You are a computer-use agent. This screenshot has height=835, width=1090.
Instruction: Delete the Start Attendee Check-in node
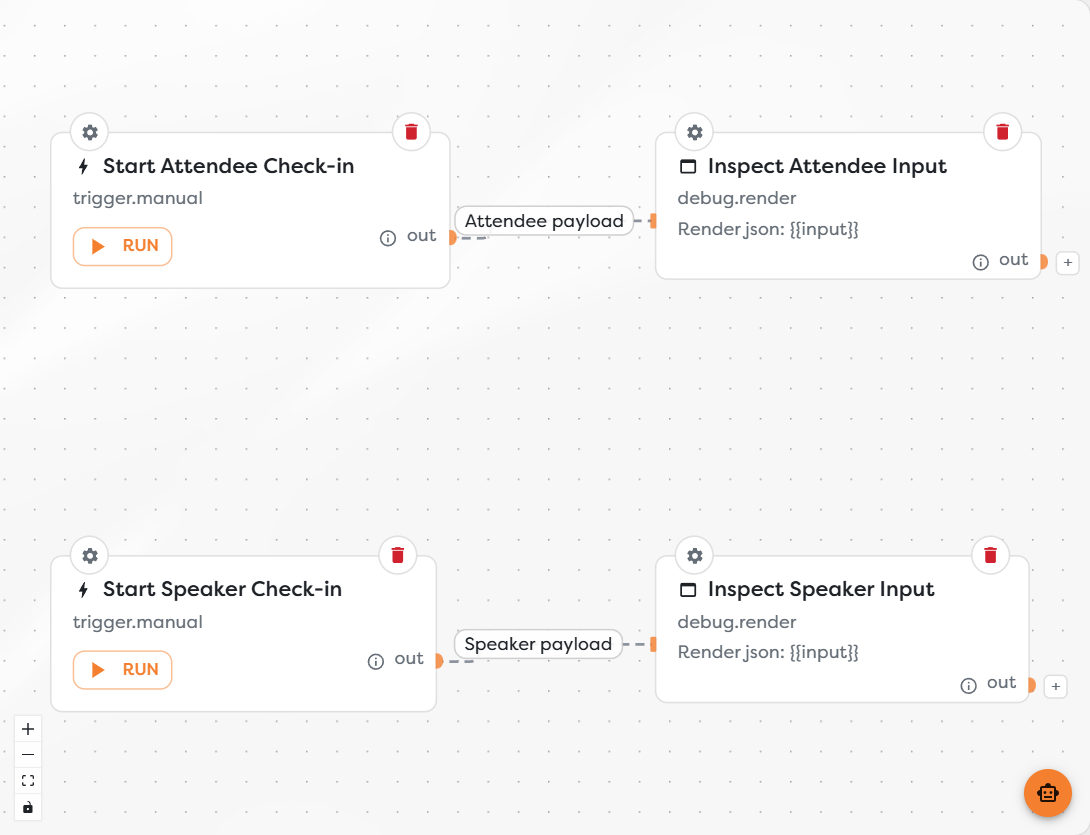click(412, 132)
